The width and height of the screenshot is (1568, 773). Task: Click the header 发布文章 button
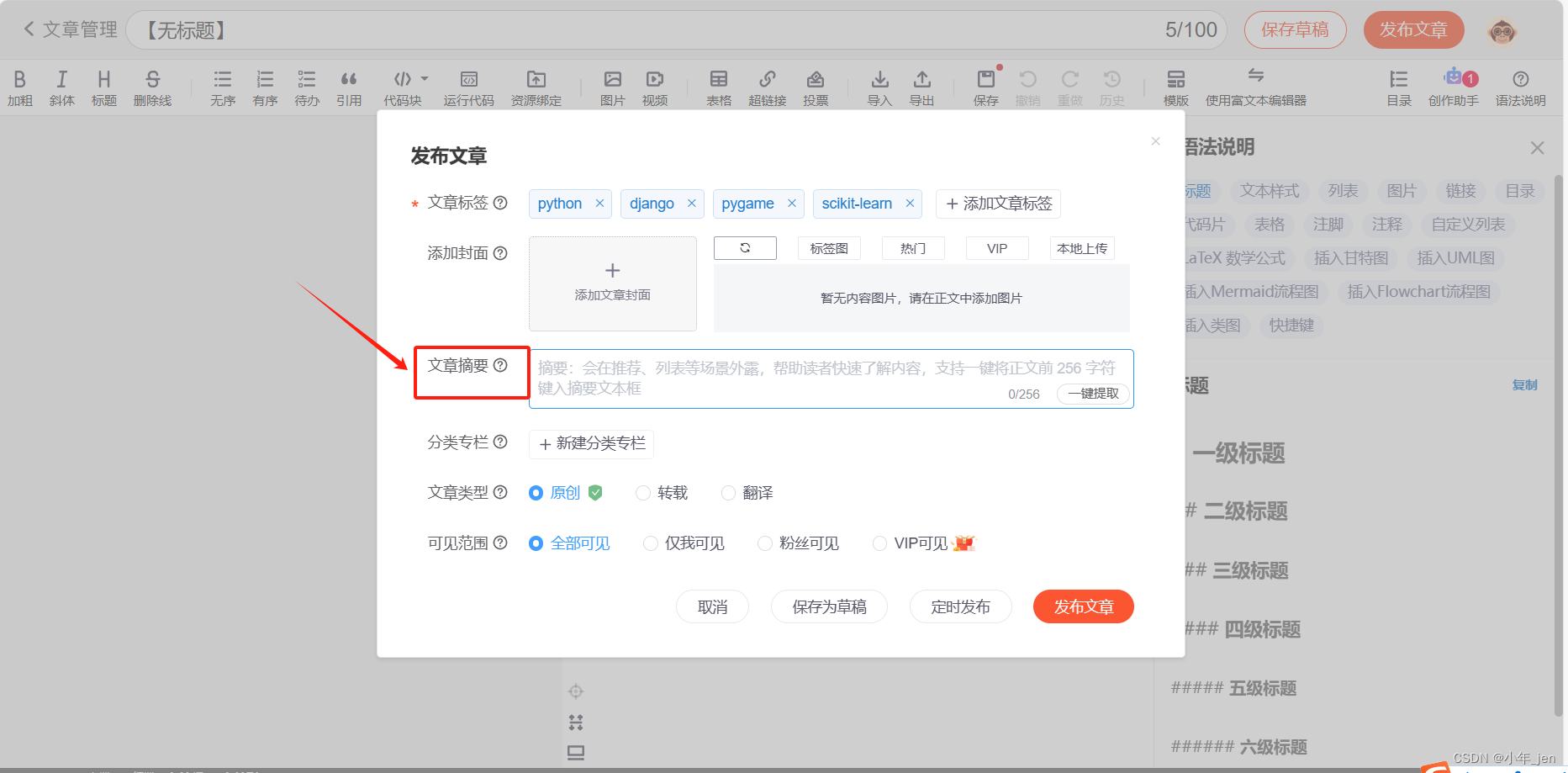coord(1414,30)
